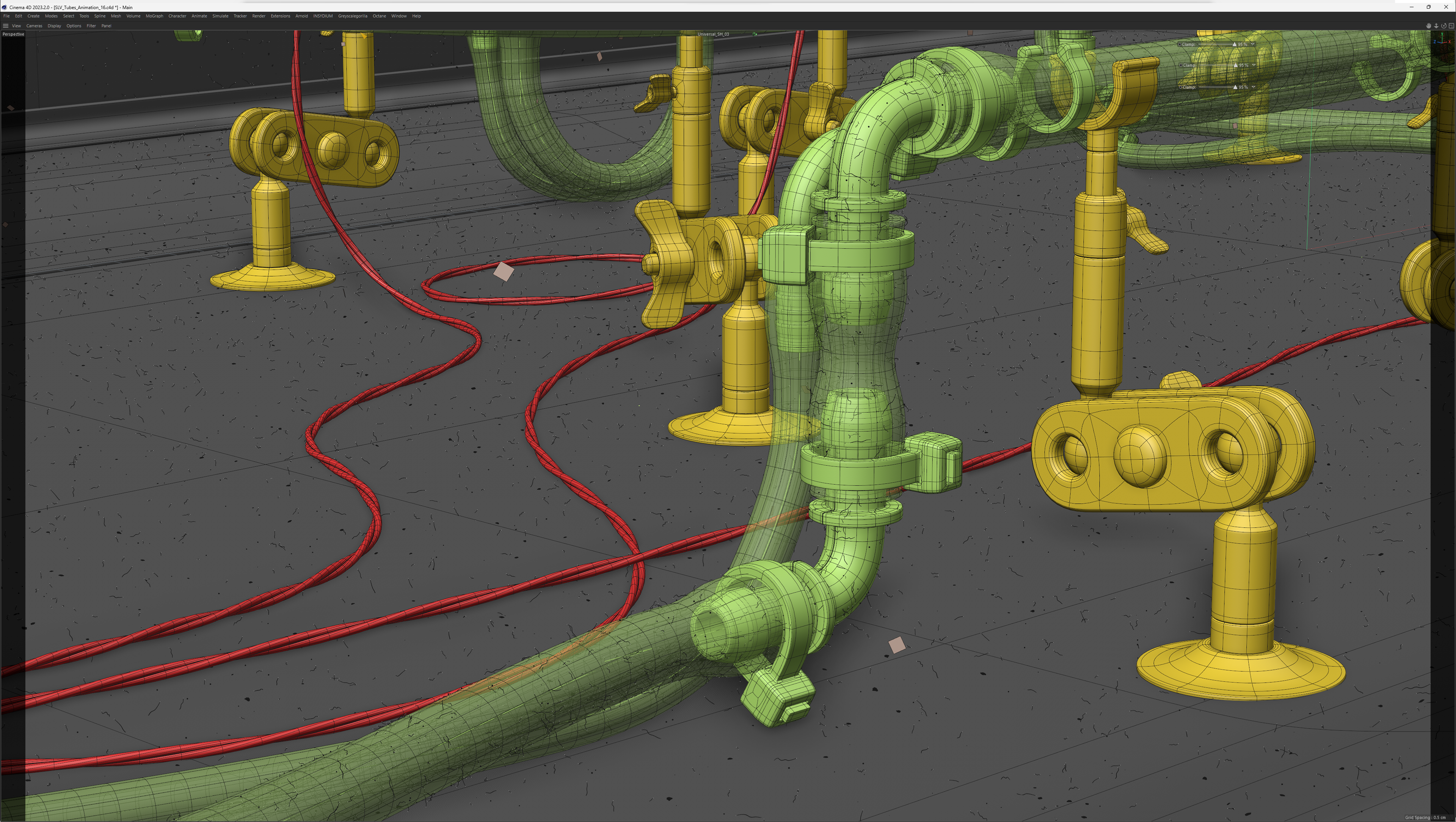Toggle keyframe diamond on middle Clamp HUD
Viewport: 1456px width, 822px height.
pos(1181,66)
